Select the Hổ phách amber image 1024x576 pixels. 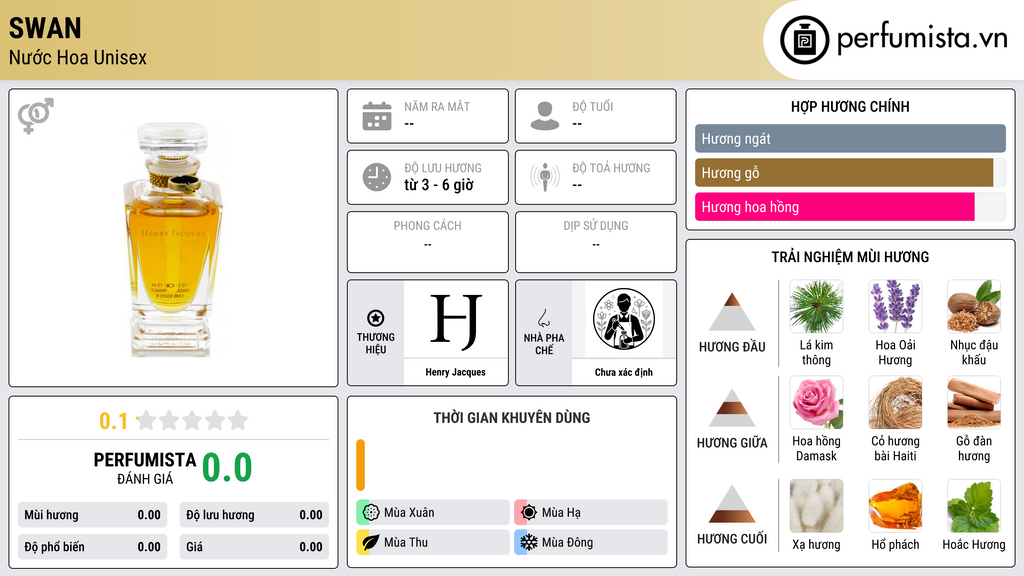click(x=895, y=506)
